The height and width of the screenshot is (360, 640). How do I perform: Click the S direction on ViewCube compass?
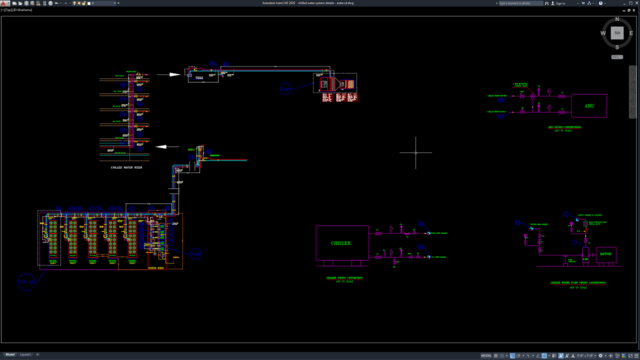point(617,47)
